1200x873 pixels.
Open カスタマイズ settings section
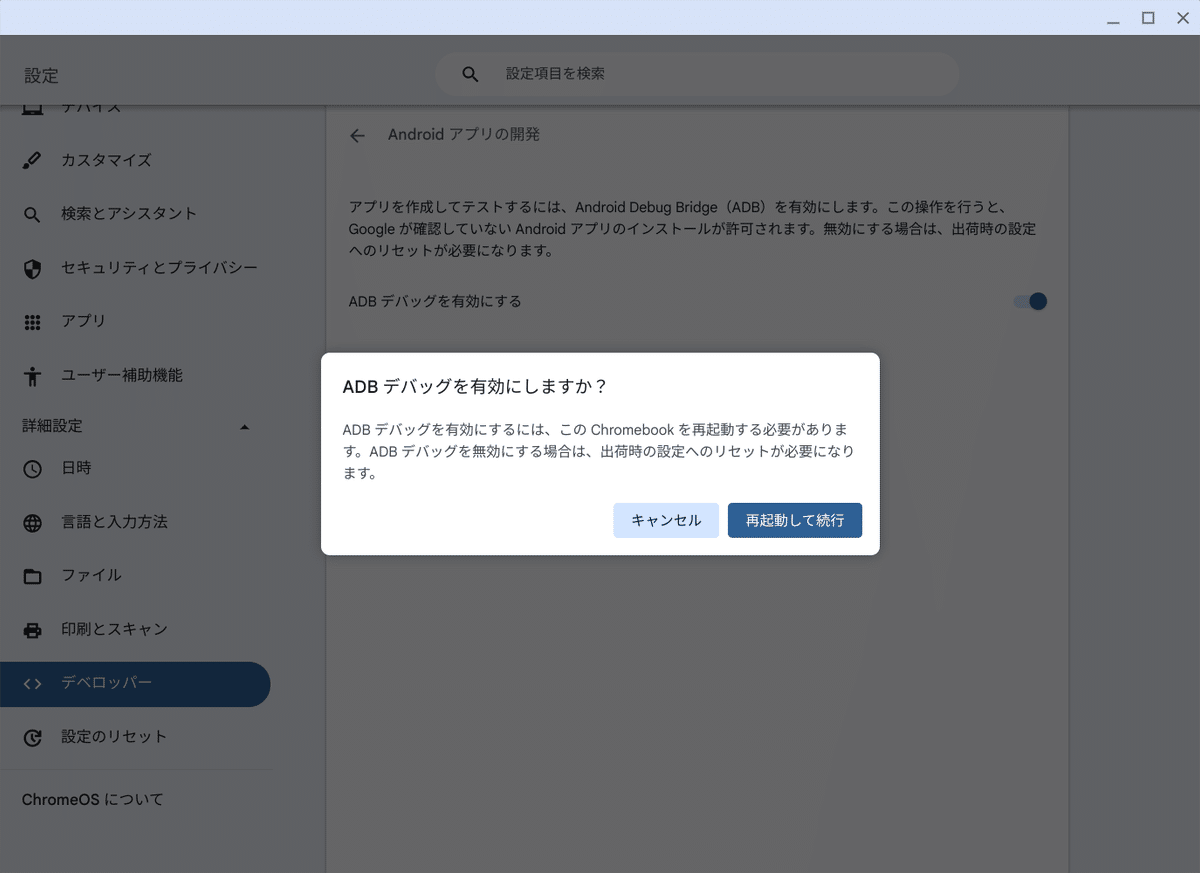135,160
